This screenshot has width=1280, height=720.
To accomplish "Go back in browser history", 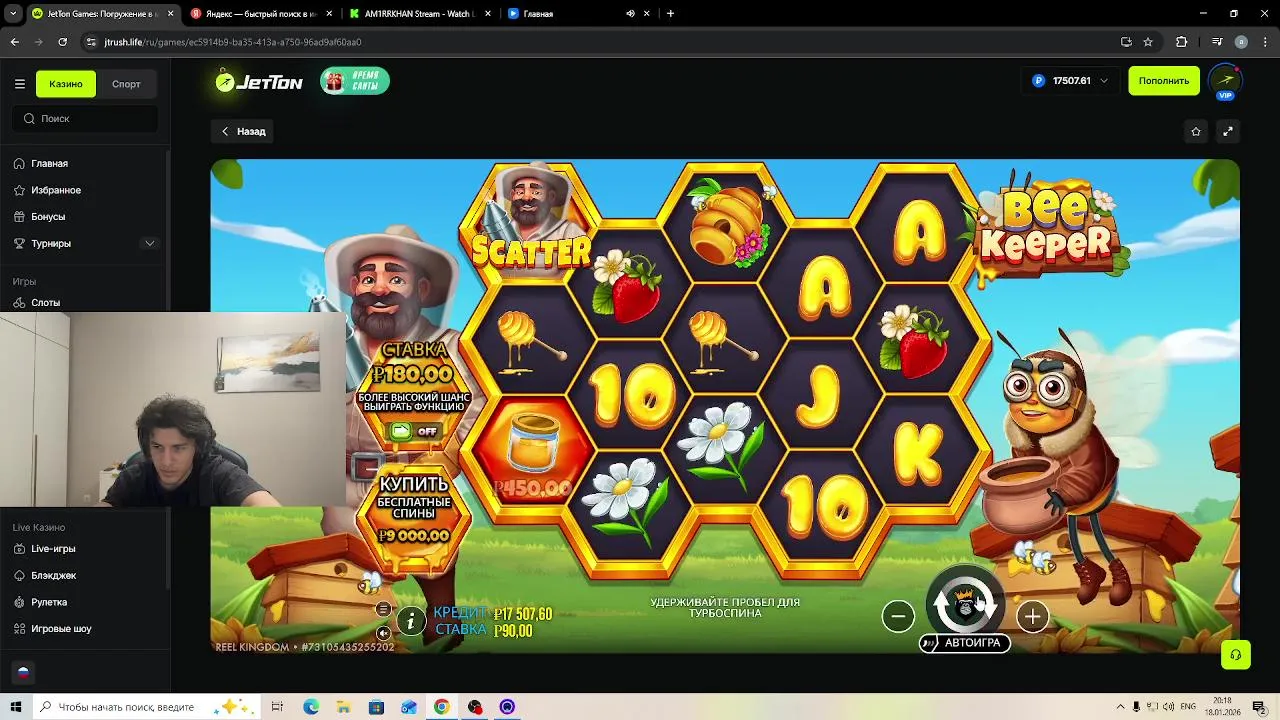I will click(x=14, y=42).
